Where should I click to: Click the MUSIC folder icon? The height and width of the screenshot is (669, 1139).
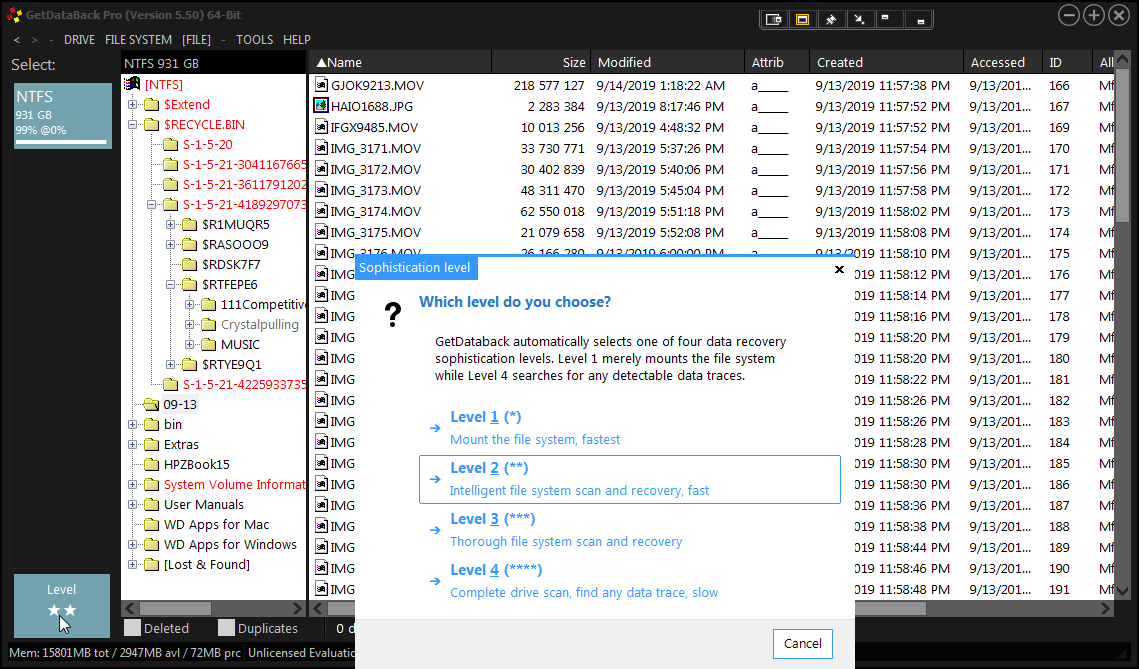(x=208, y=344)
